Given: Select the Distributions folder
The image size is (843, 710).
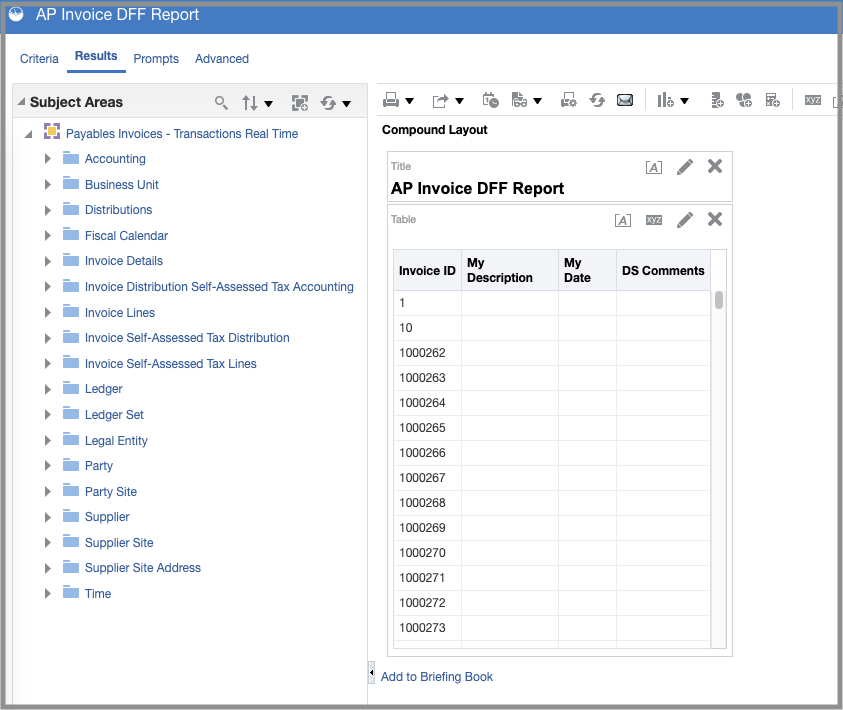Looking at the screenshot, I should (x=118, y=210).
